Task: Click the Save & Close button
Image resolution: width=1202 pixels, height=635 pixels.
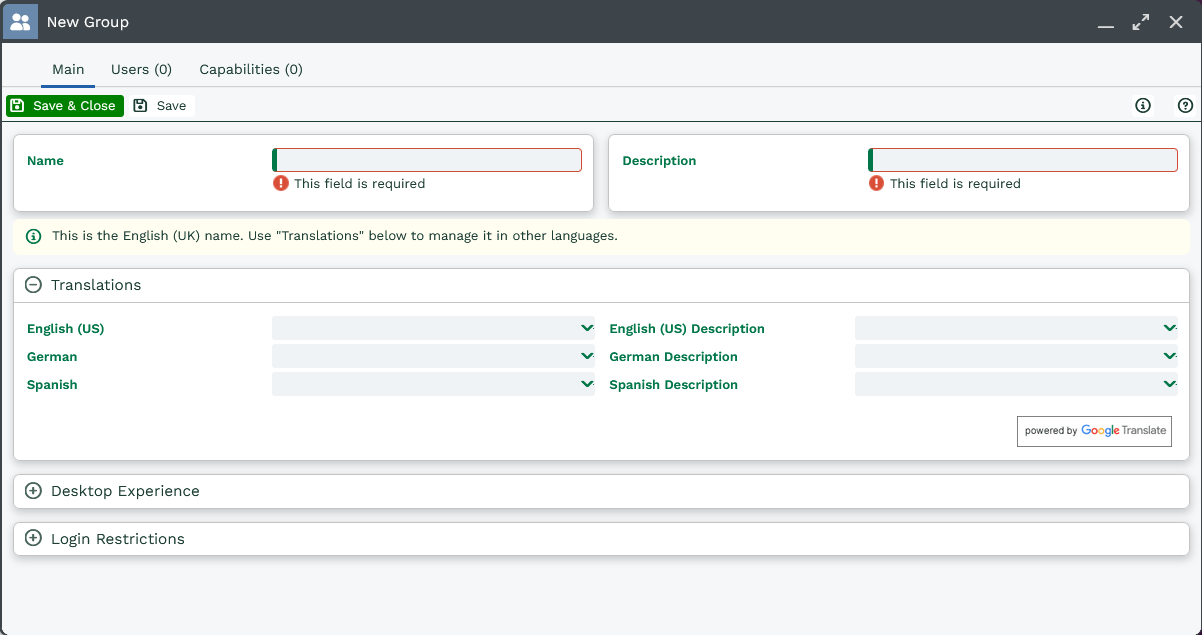Action: pyautogui.click(x=64, y=106)
